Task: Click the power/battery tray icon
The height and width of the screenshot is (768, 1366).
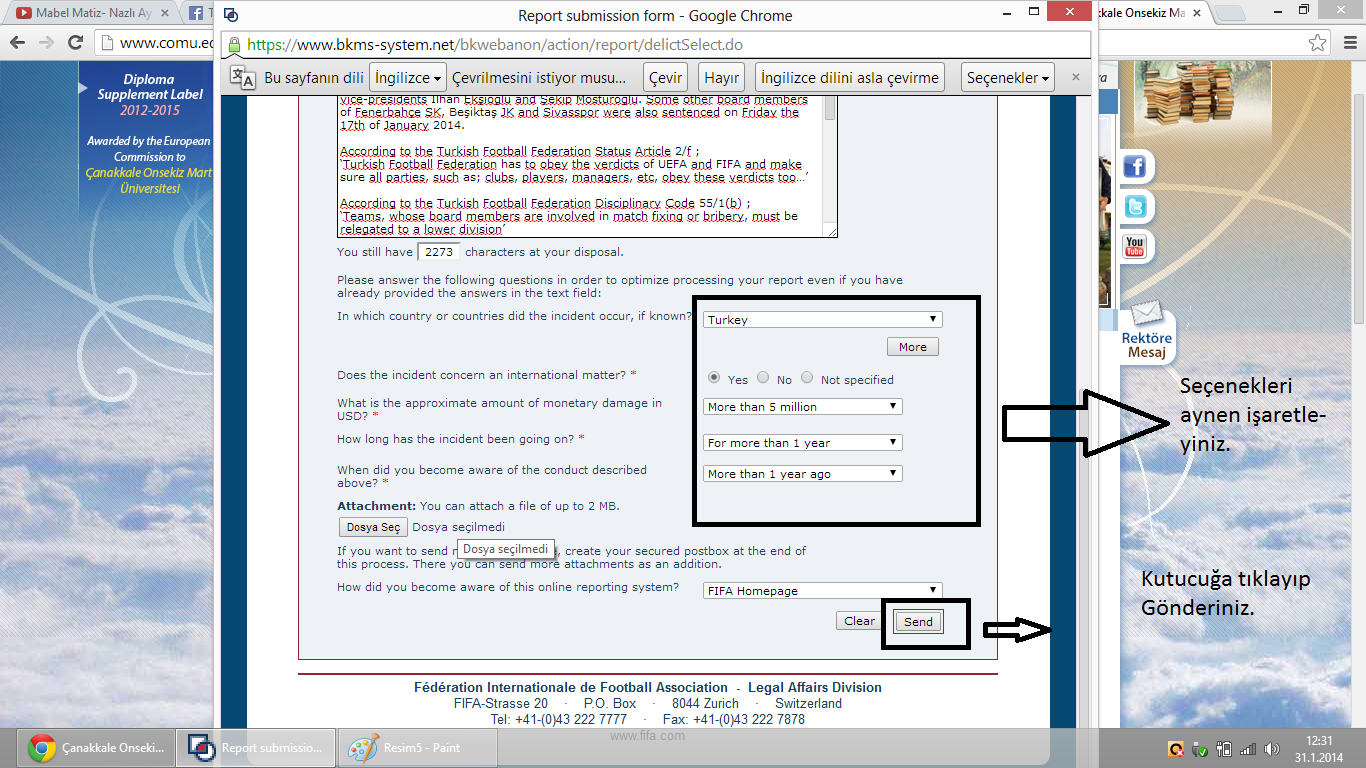Action: pos(1224,749)
